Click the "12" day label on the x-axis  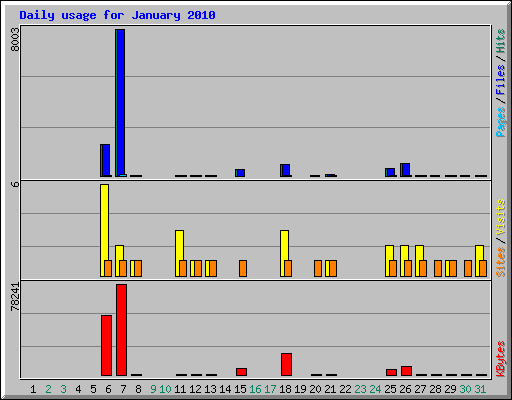pos(195,389)
